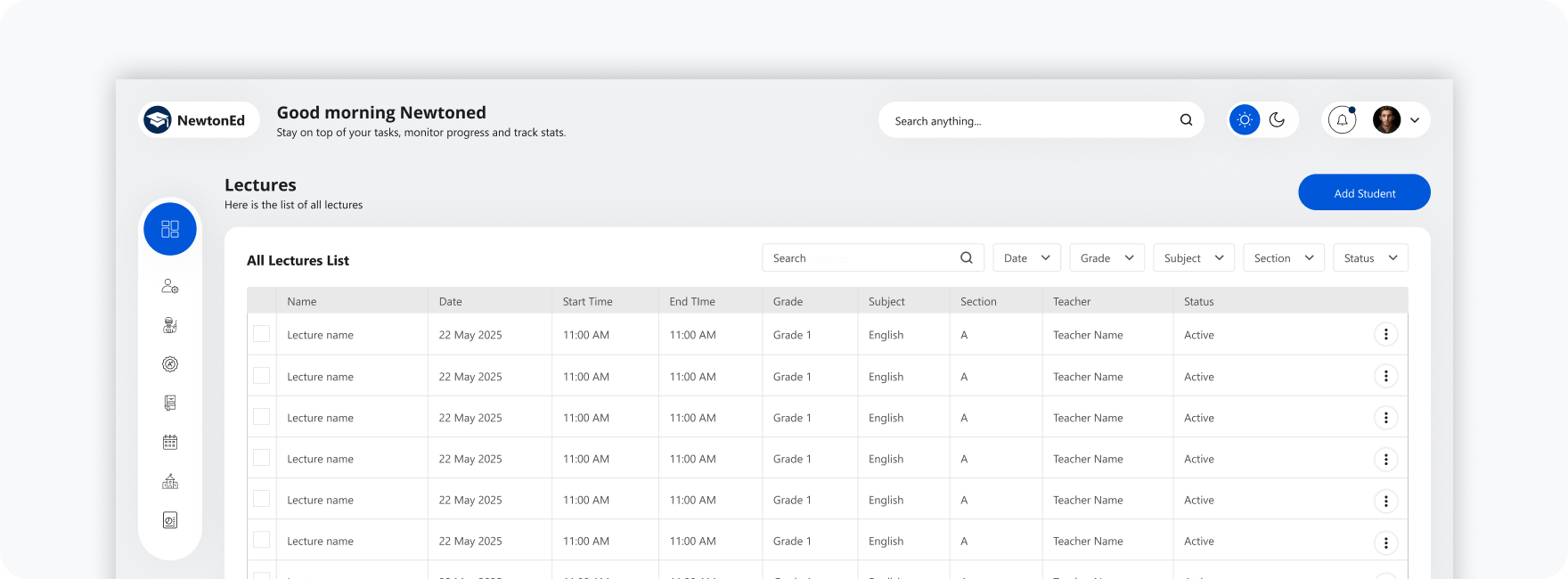Viewport: 1568px width, 579px height.
Task: Click the magnifier in the Search anything bar
Action: pyautogui.click(x=1186, y=120)
